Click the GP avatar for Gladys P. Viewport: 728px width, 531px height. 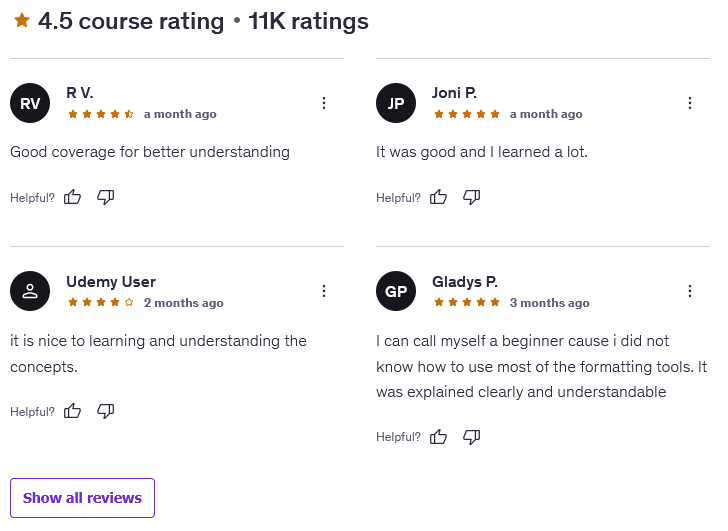396,291
